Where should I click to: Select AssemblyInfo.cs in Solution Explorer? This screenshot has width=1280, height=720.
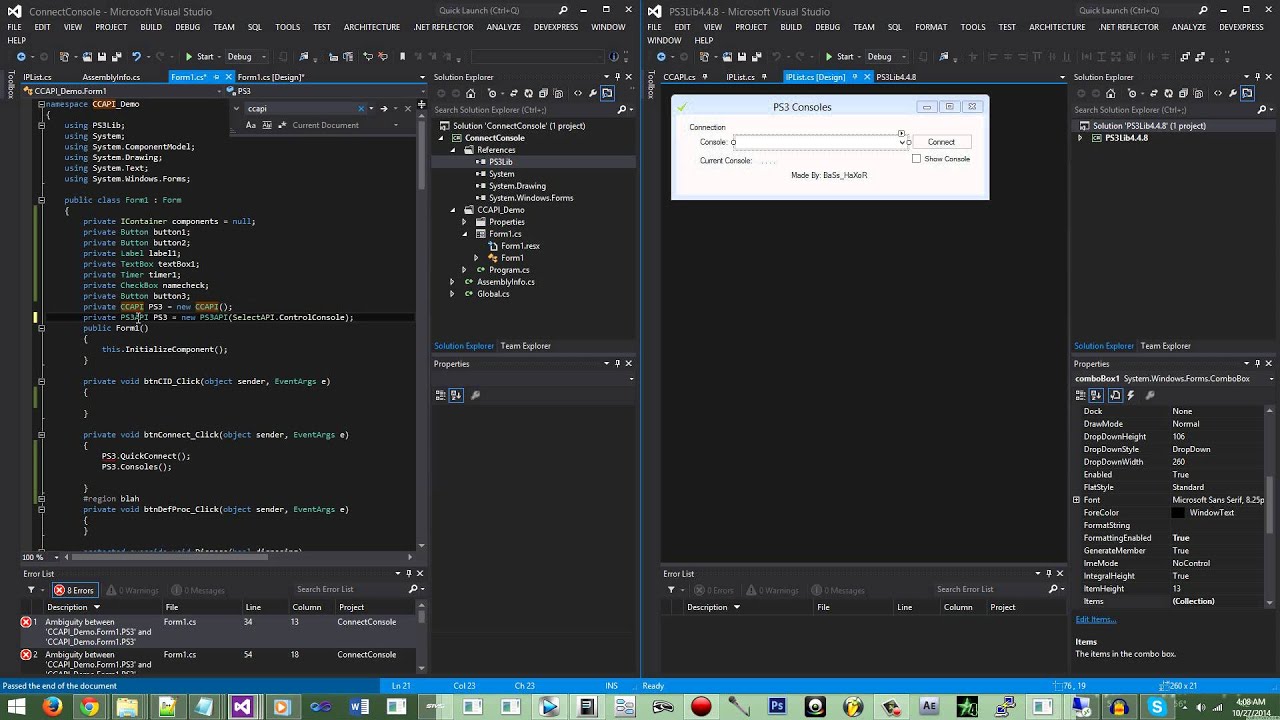(x=506, y=282)
